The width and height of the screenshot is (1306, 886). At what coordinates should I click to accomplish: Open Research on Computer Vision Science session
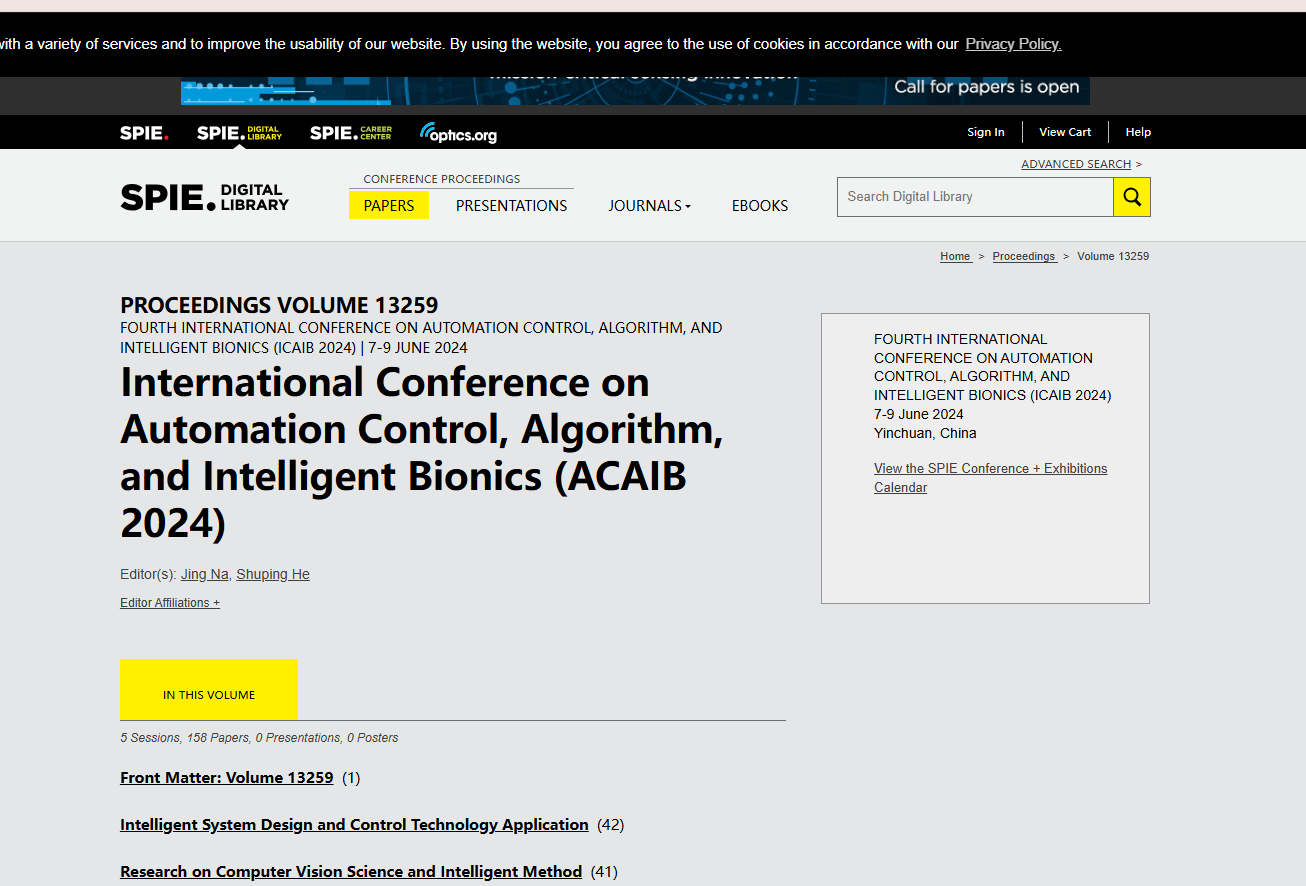tap(351, 871)
